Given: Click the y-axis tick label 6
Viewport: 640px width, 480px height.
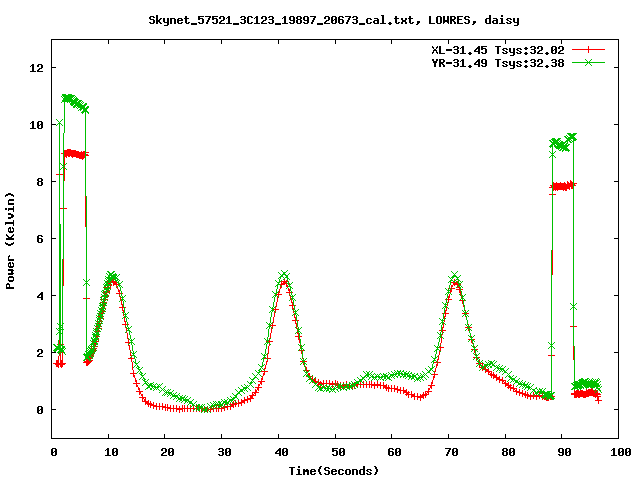Looking at the screenshot, I should tap(40, 239).
